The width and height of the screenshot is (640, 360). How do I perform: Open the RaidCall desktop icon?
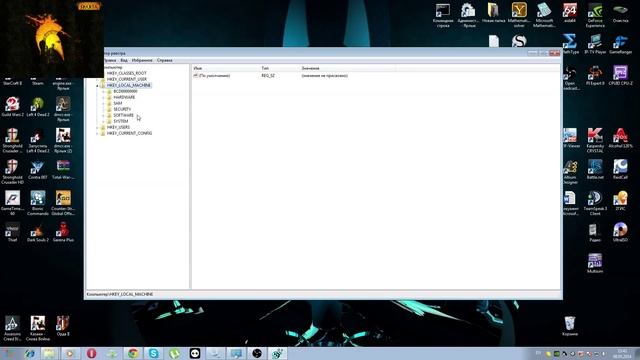(x=620, y=170)
